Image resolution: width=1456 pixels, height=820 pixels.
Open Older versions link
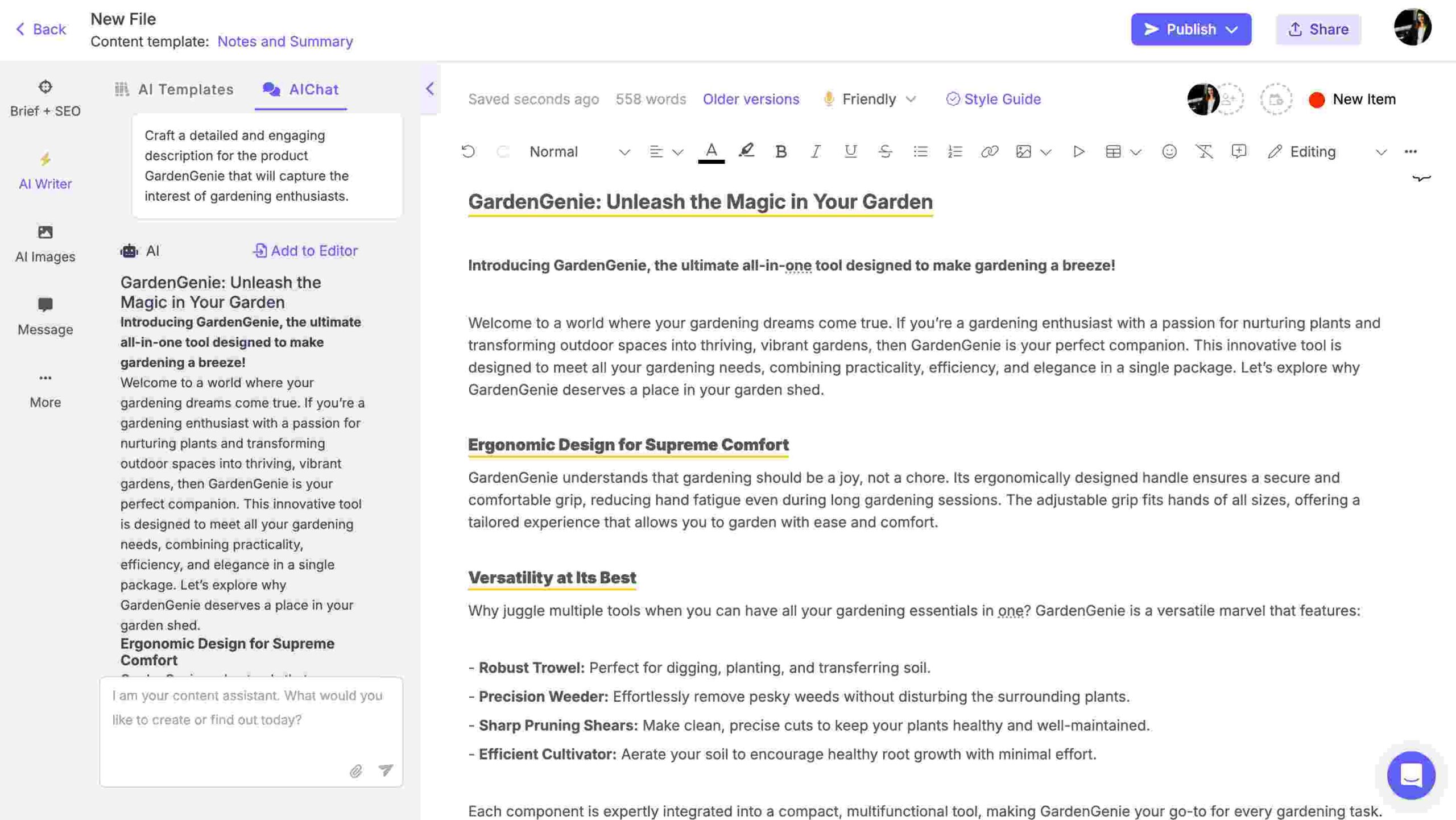point(751,99)
